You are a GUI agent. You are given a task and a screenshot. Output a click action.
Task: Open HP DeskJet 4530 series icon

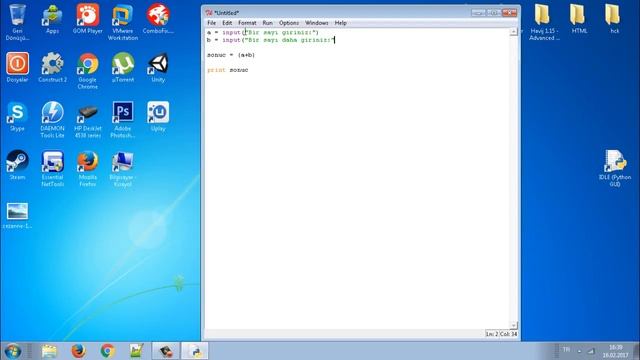(x=87, y=120)
